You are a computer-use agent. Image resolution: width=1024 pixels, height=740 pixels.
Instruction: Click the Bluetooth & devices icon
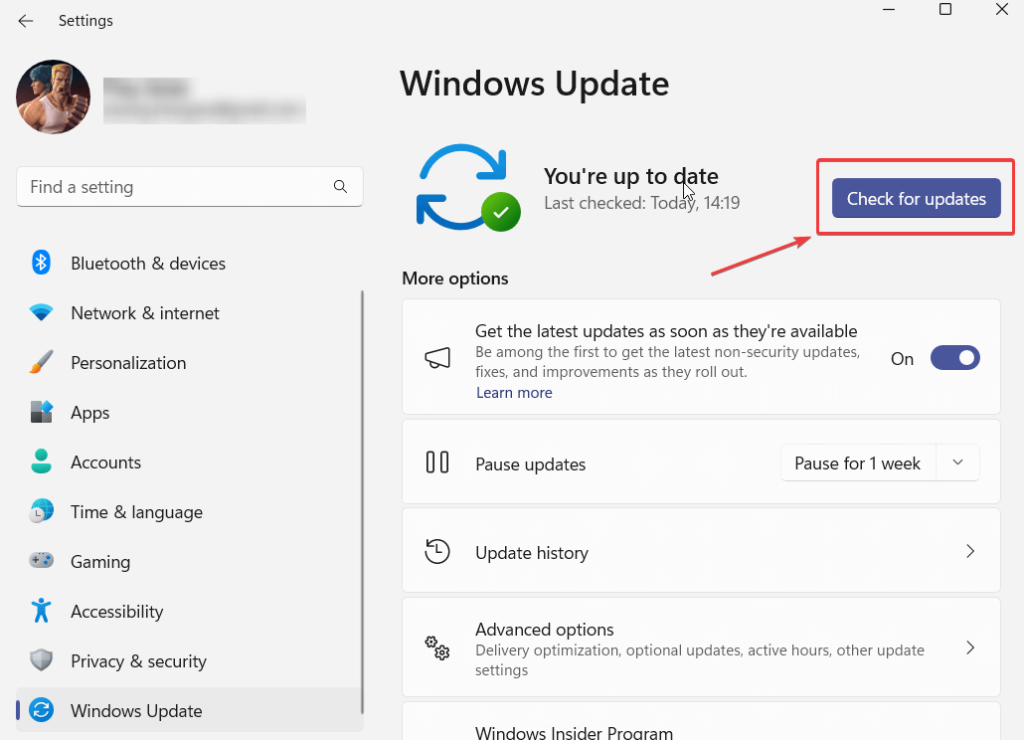click(x=41, y=263)
